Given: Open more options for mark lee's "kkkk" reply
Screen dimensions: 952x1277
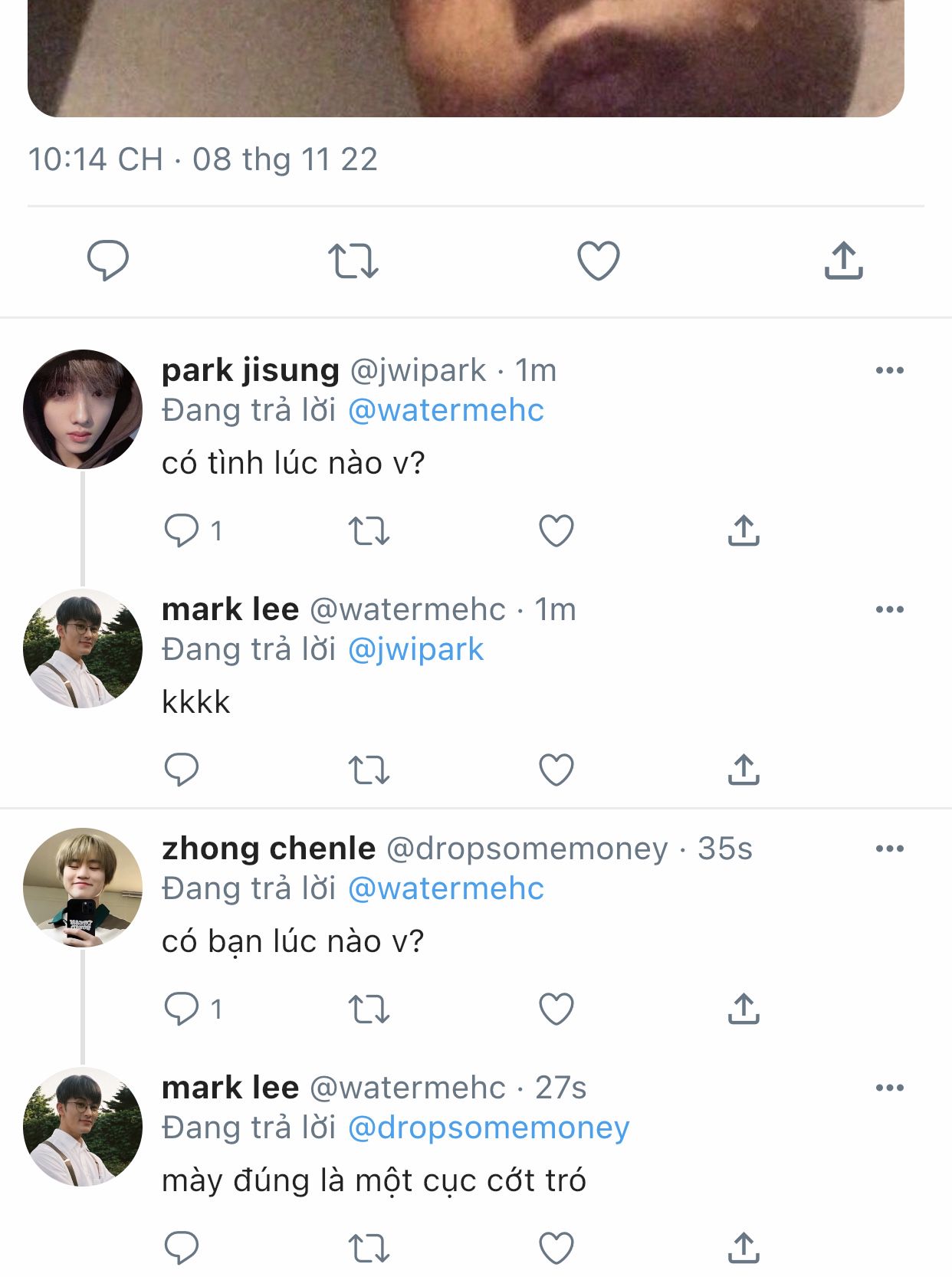Looking at the screenshot, I should click(x=889, y=610).
